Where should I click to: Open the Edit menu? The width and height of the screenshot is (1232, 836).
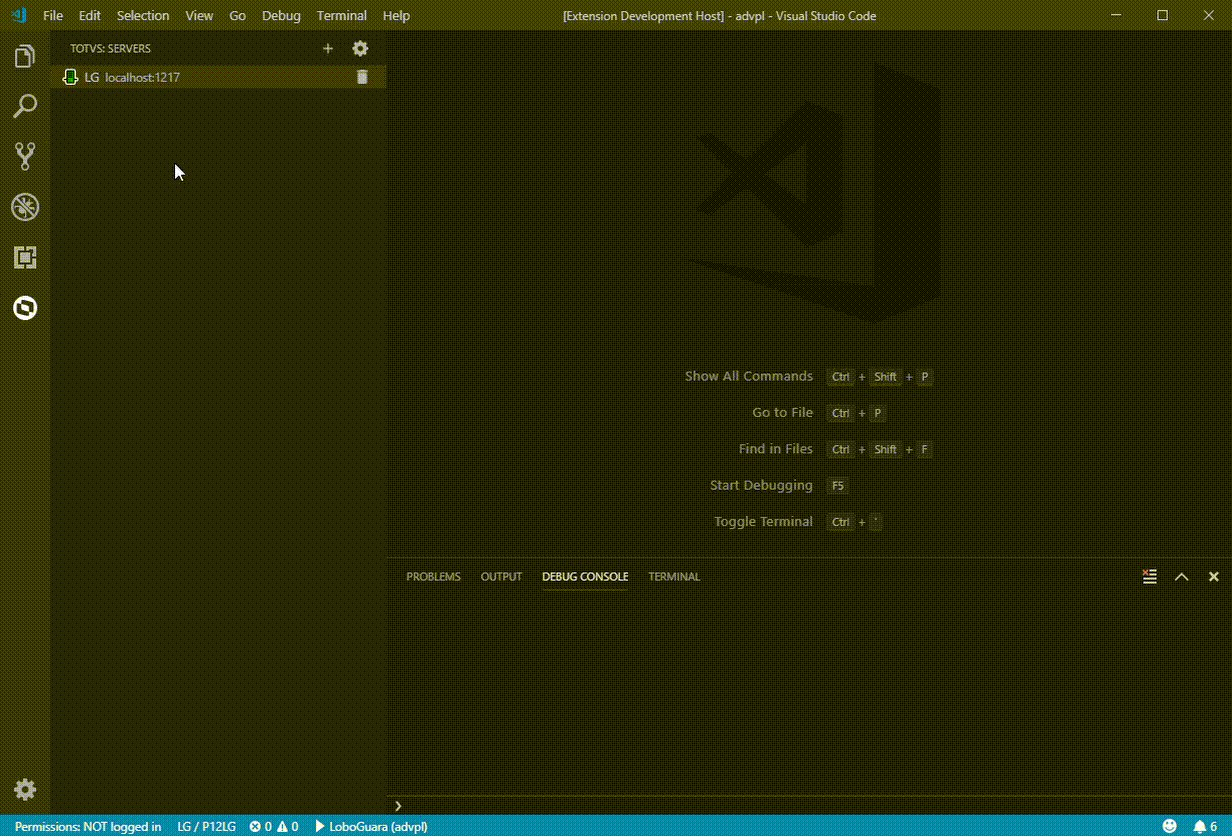click(x=90, y=16)
